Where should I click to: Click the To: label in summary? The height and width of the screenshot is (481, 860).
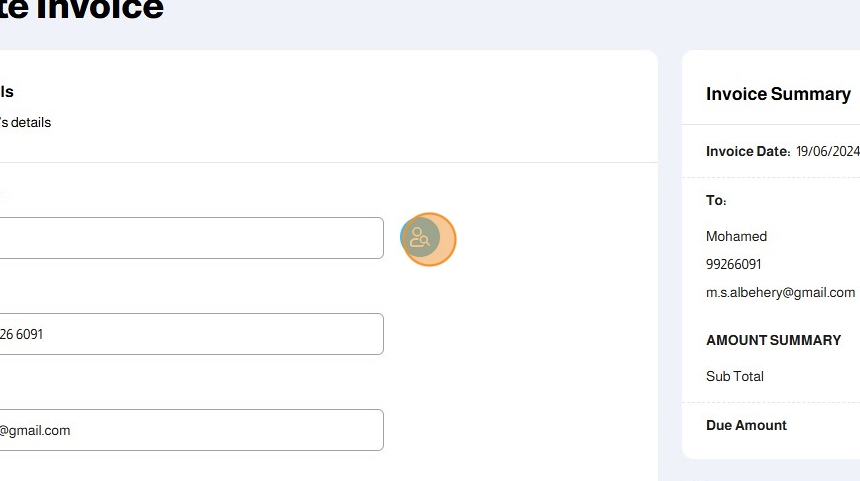pos(716,200)
